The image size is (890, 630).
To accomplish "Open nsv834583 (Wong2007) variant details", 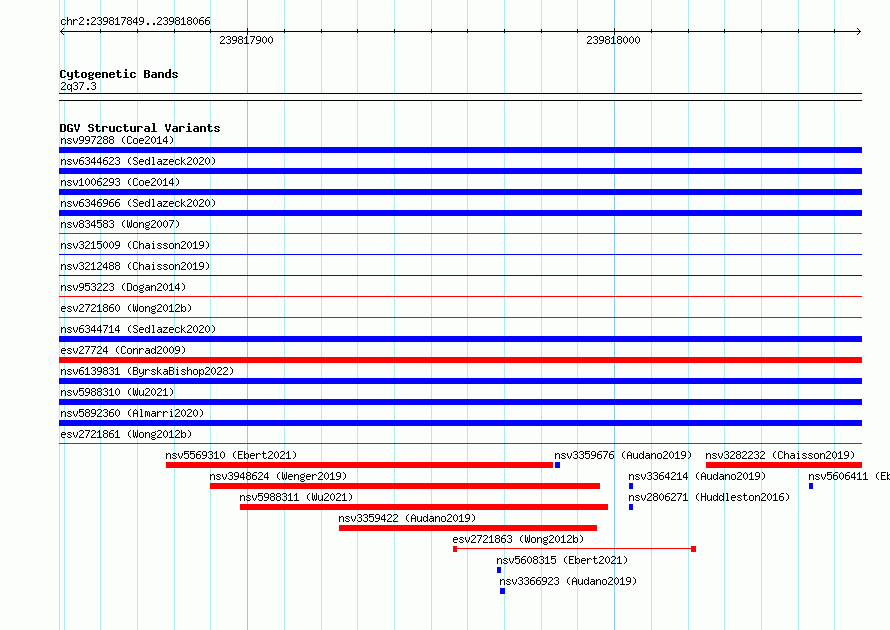I will [120, 224].
